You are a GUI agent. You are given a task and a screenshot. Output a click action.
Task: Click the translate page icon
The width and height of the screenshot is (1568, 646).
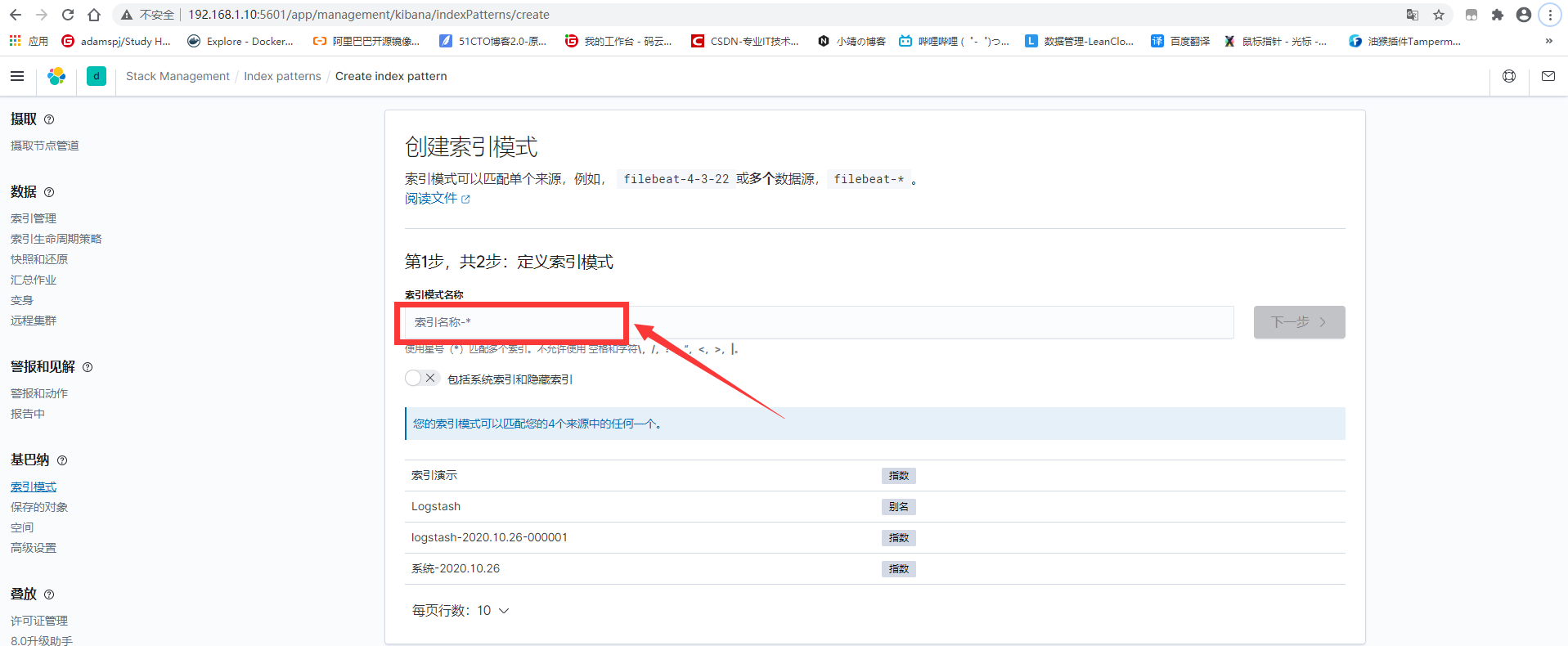(1413, 15)
